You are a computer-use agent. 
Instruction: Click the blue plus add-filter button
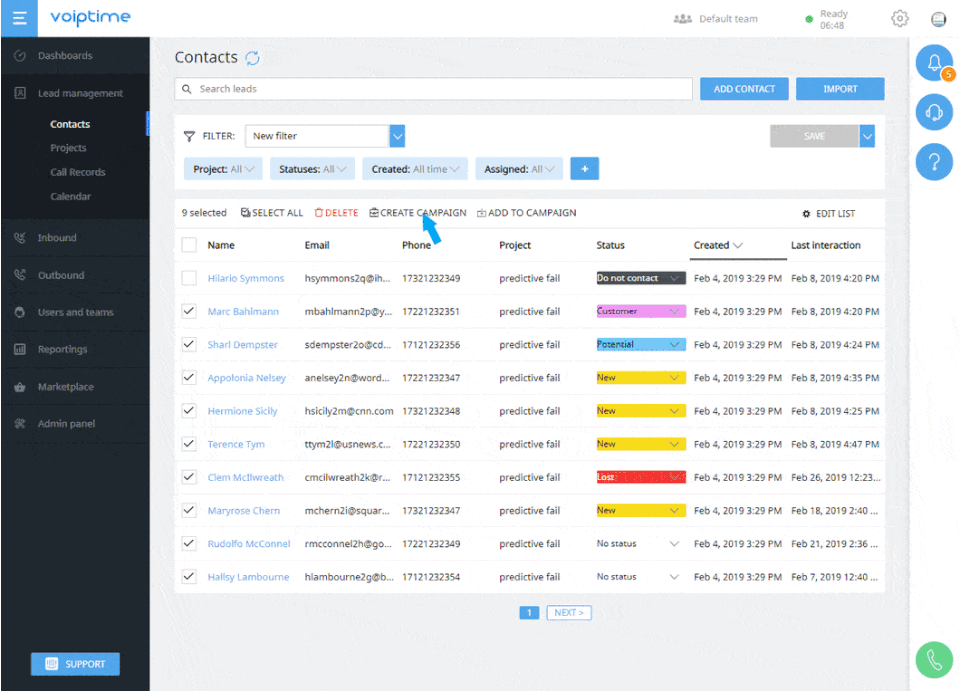pyautogui.click(x=585, y=168)
